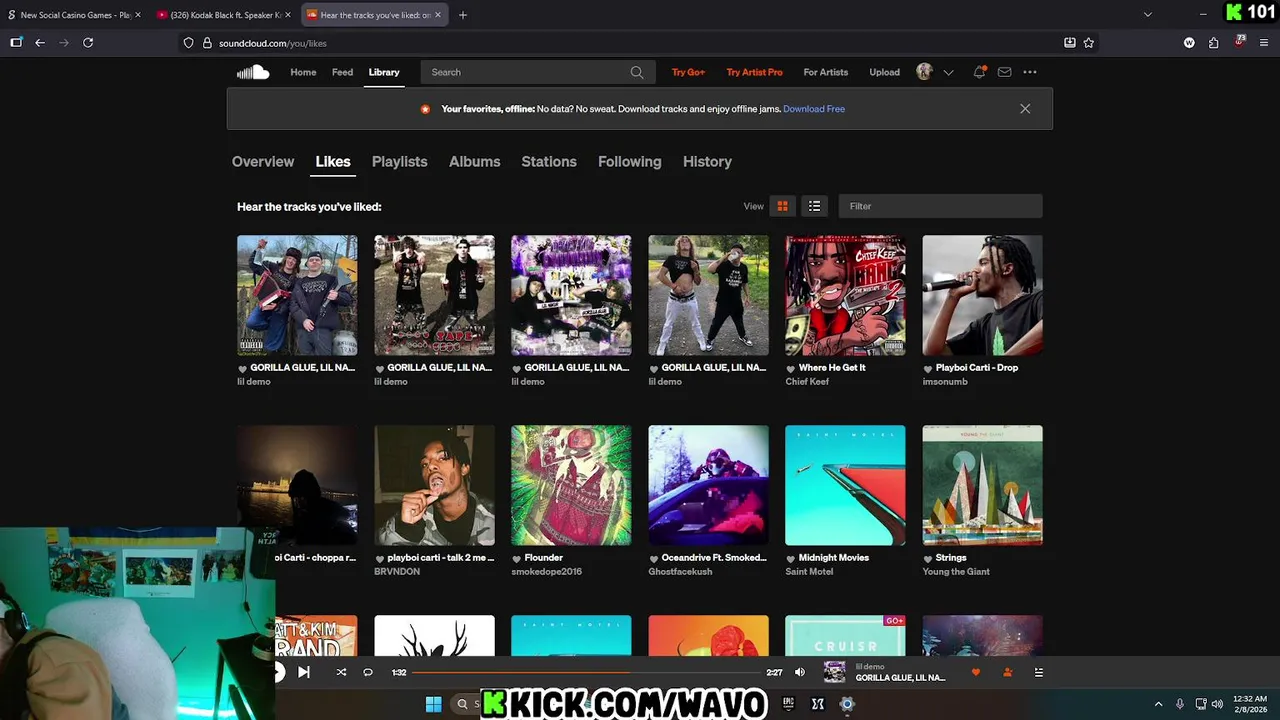Open the Albums tab

click(x=474, y=161)
